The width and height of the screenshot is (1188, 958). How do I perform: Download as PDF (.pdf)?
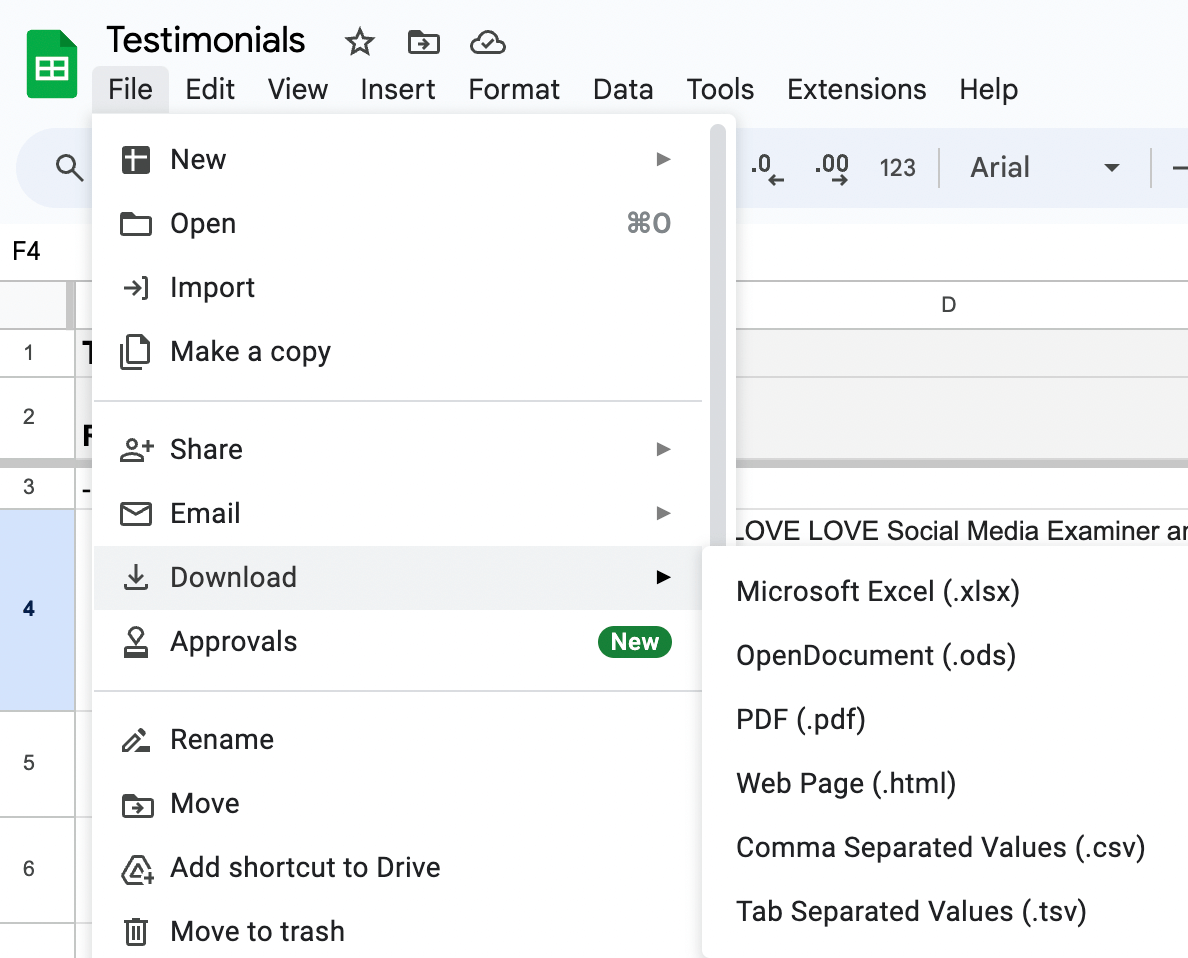[x=945, y=719]
